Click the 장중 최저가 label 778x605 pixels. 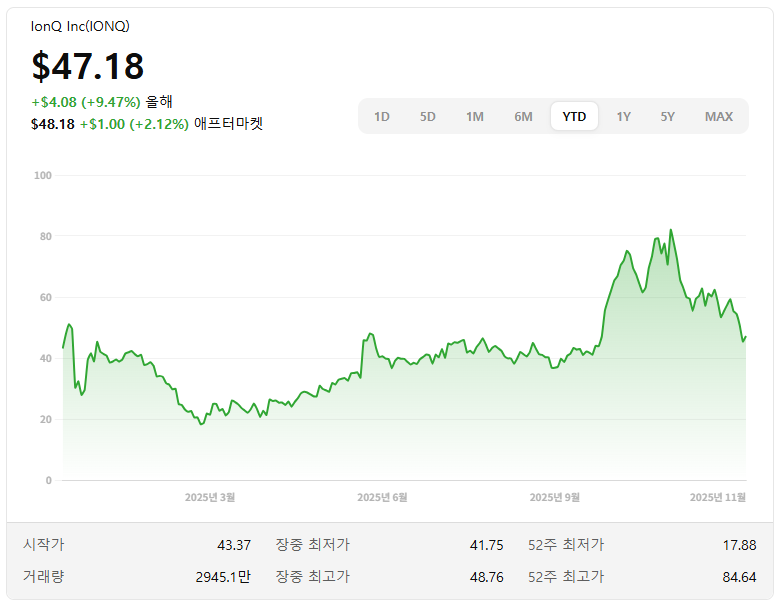click(313, 544)
